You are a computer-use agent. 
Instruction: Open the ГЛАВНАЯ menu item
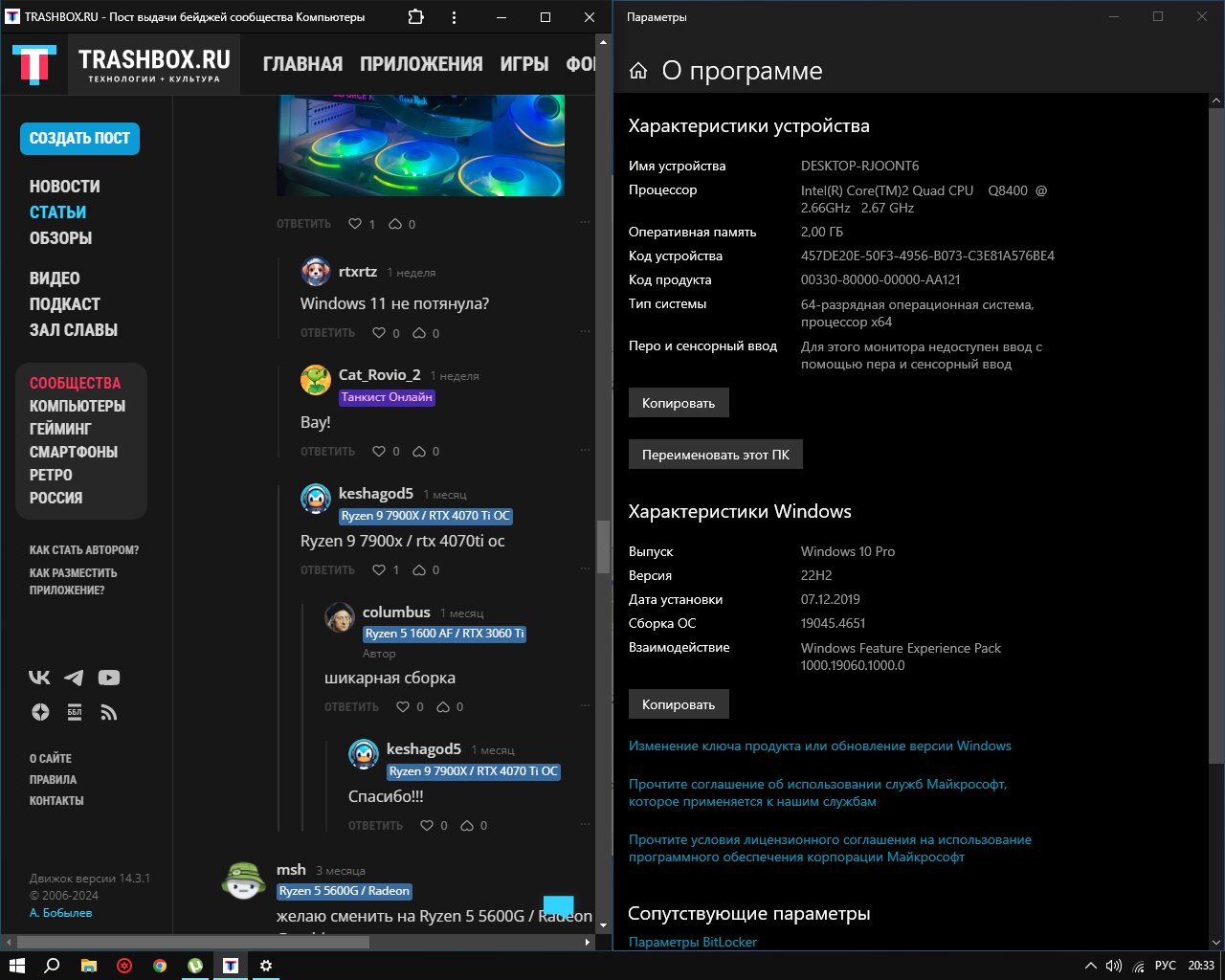(302, 64)
